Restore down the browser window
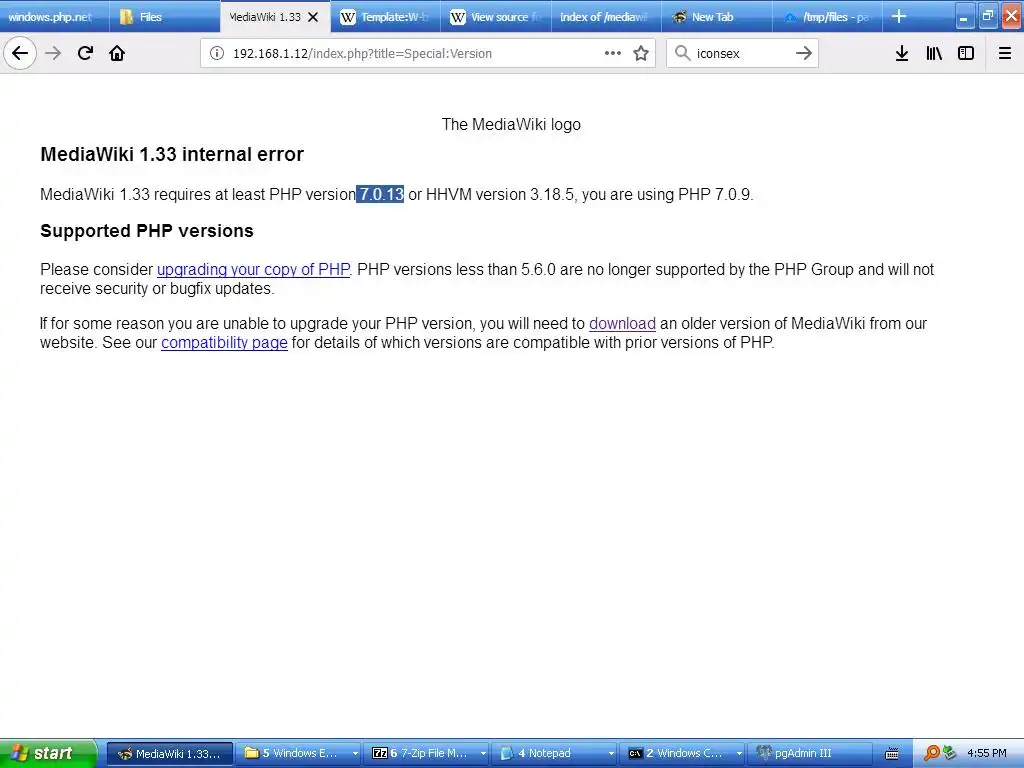 987,17
